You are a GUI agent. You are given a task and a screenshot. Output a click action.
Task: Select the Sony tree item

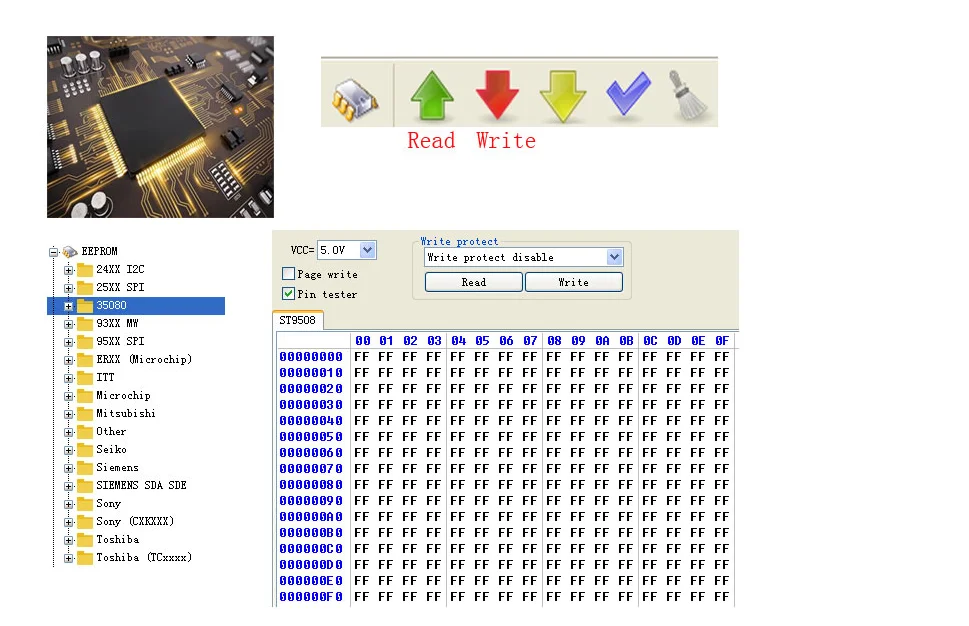(x=109, y=503)
